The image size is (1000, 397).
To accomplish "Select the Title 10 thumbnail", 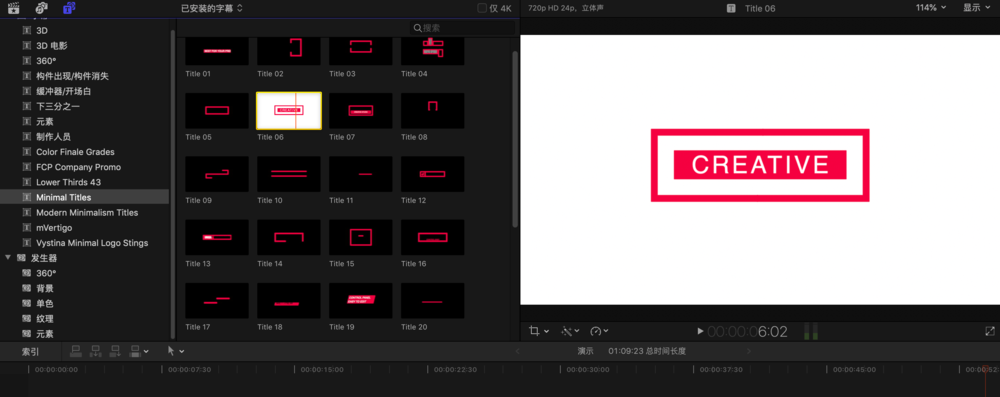I will [x=289, y=174].
